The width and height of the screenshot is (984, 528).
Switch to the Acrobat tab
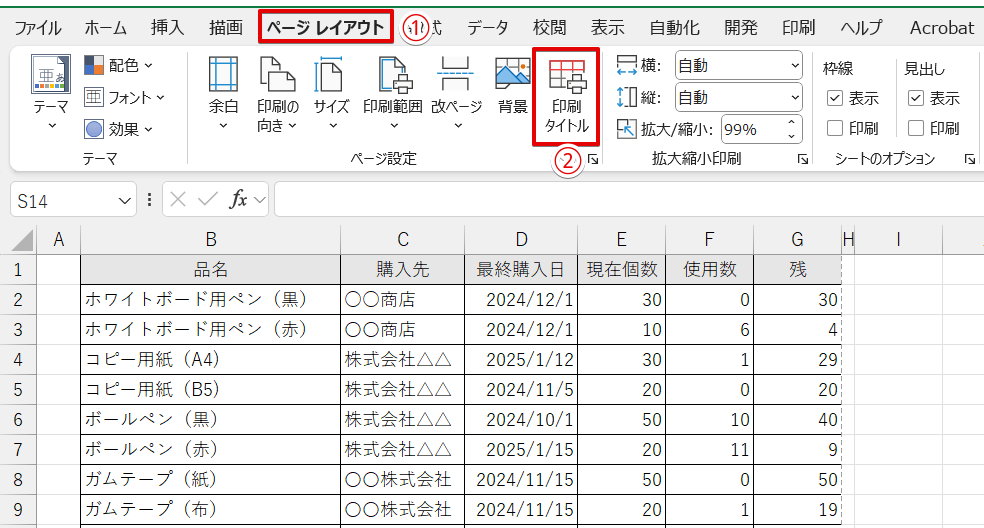point(942,28)
